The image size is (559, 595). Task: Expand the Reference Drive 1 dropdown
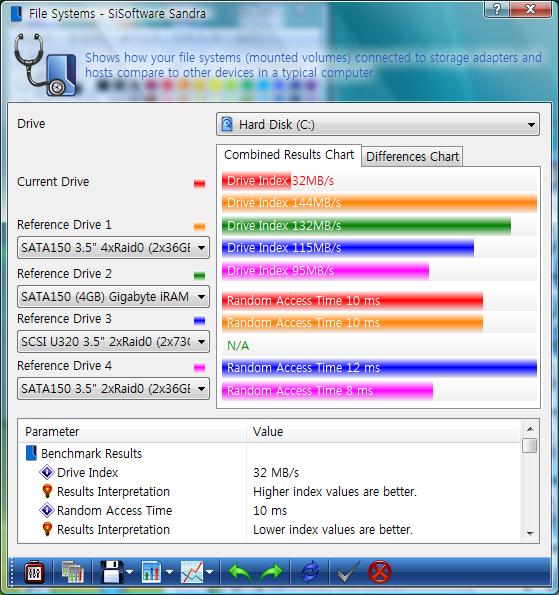(113, 248)
